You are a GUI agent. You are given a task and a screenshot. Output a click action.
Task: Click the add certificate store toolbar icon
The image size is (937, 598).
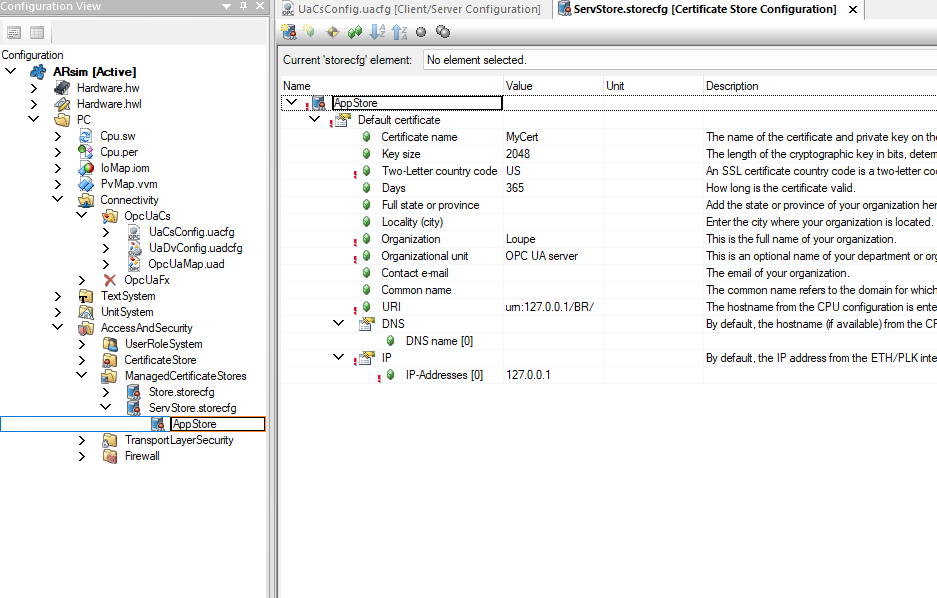point(289,32)
